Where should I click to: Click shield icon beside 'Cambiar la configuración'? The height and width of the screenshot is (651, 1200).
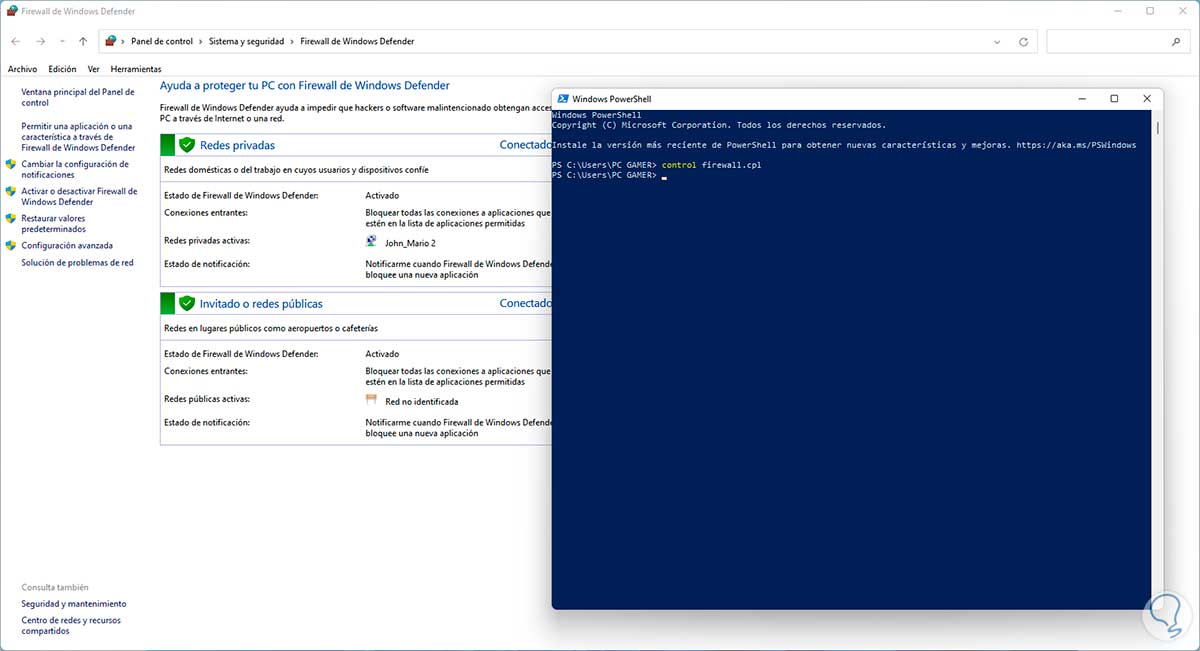pyautogui.click(x=11, y=164)
